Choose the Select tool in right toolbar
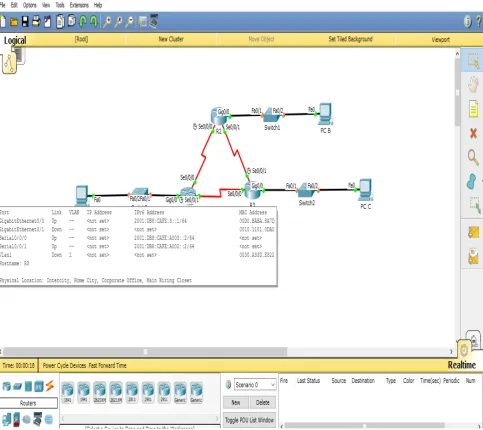483x430 pixels. click(473, 61)
